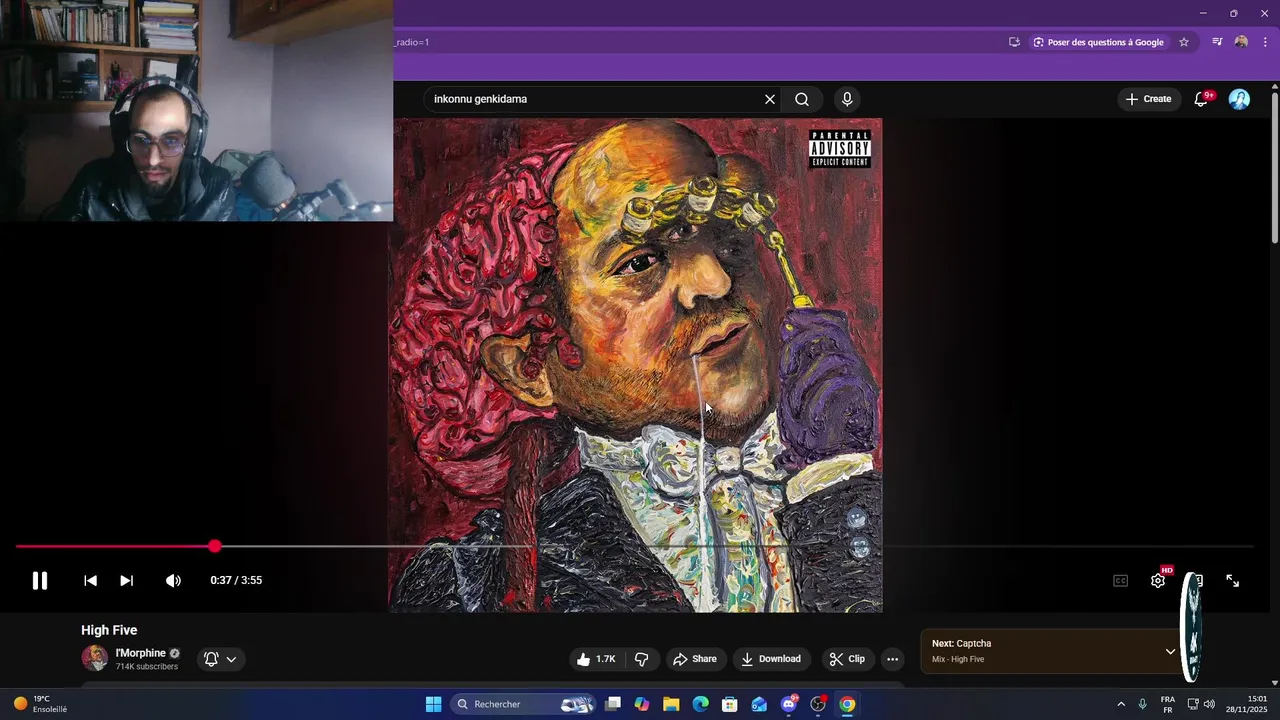Open Microsoft Store from the taskbar

730,704
